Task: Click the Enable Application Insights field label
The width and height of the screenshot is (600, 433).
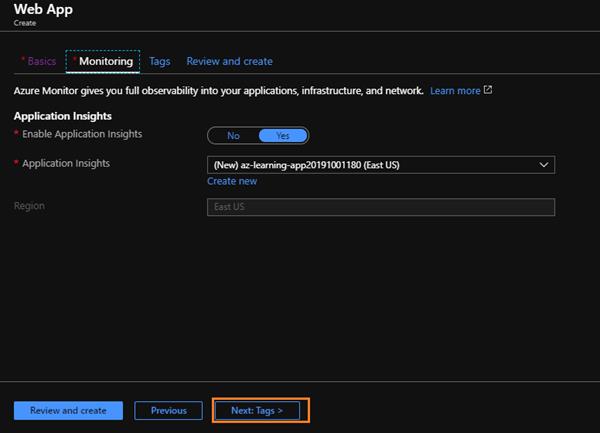Action: click(x=82, y=134)
